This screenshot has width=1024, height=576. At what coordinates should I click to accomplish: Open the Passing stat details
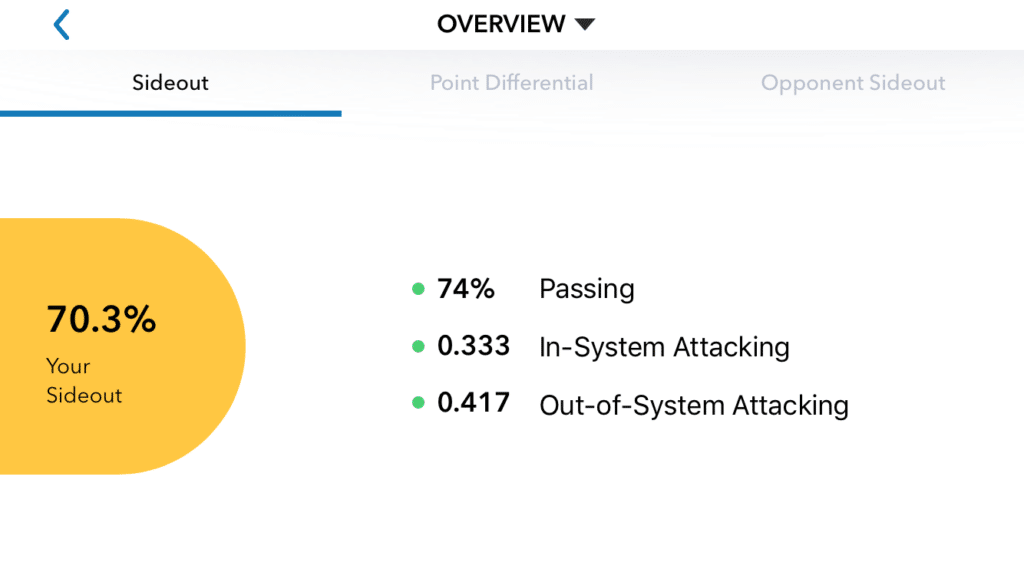click(586, 289)
